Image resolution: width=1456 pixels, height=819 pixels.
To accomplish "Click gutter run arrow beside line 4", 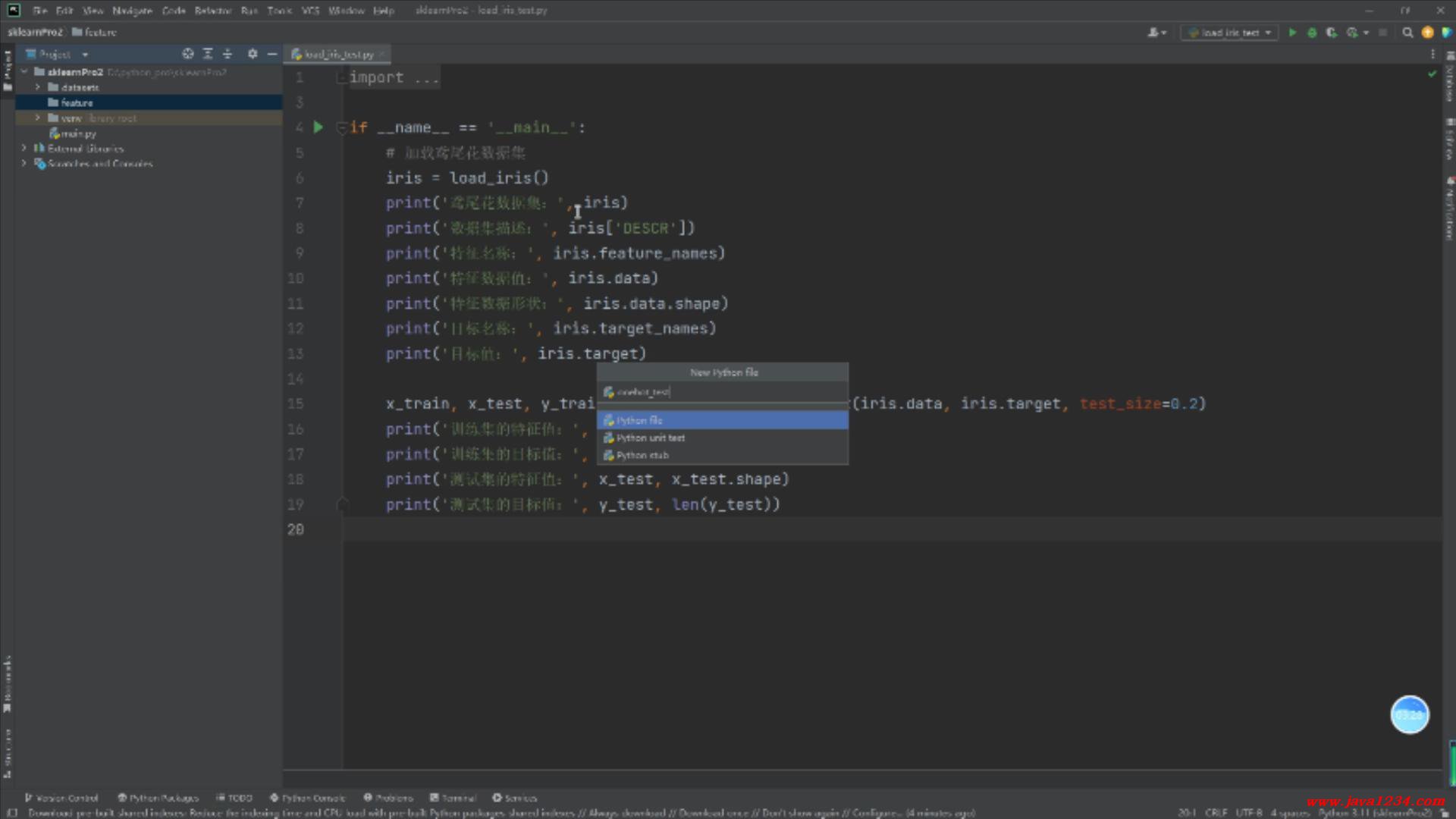I will [318, 127].
